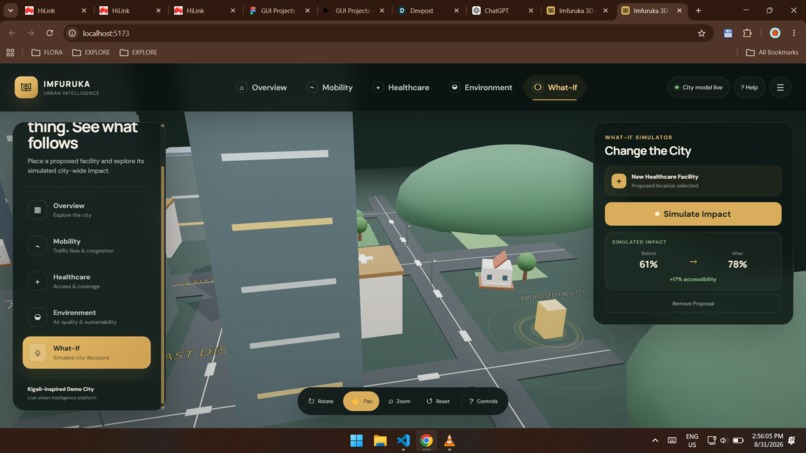Switch to the What-If top tab

tap(555, 87)
